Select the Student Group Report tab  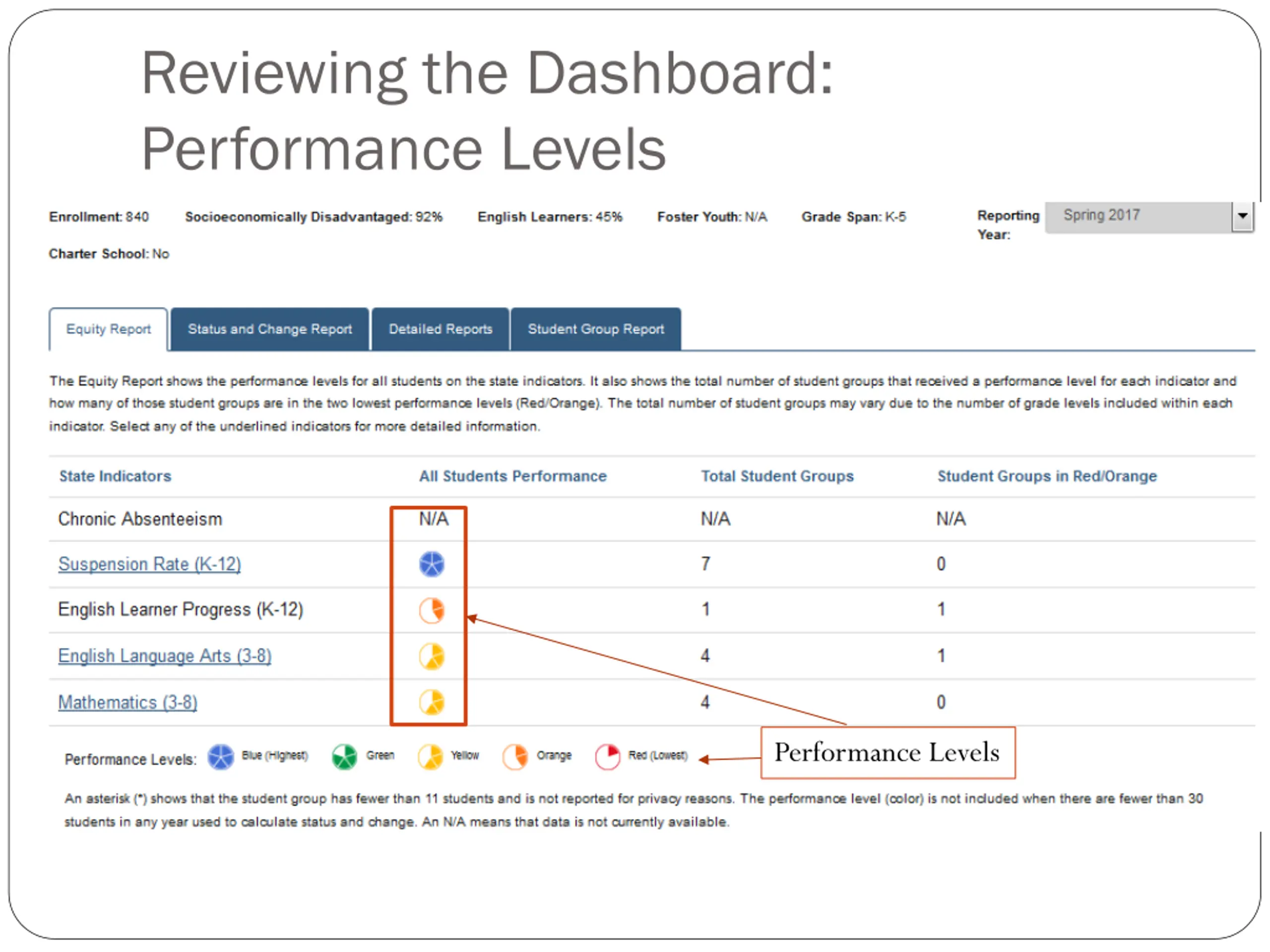[x=595, y=329]
